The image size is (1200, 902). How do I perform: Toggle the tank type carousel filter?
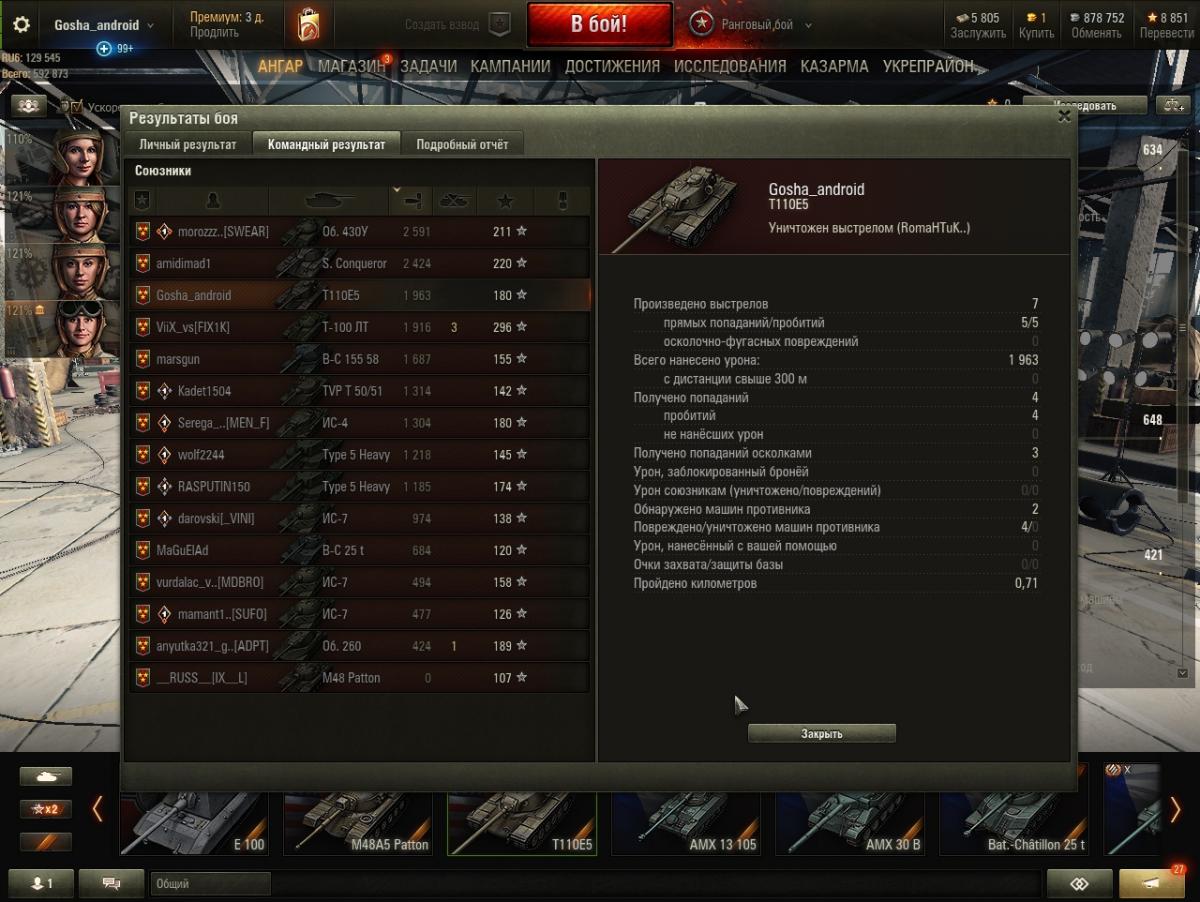(x=46, y=776)
